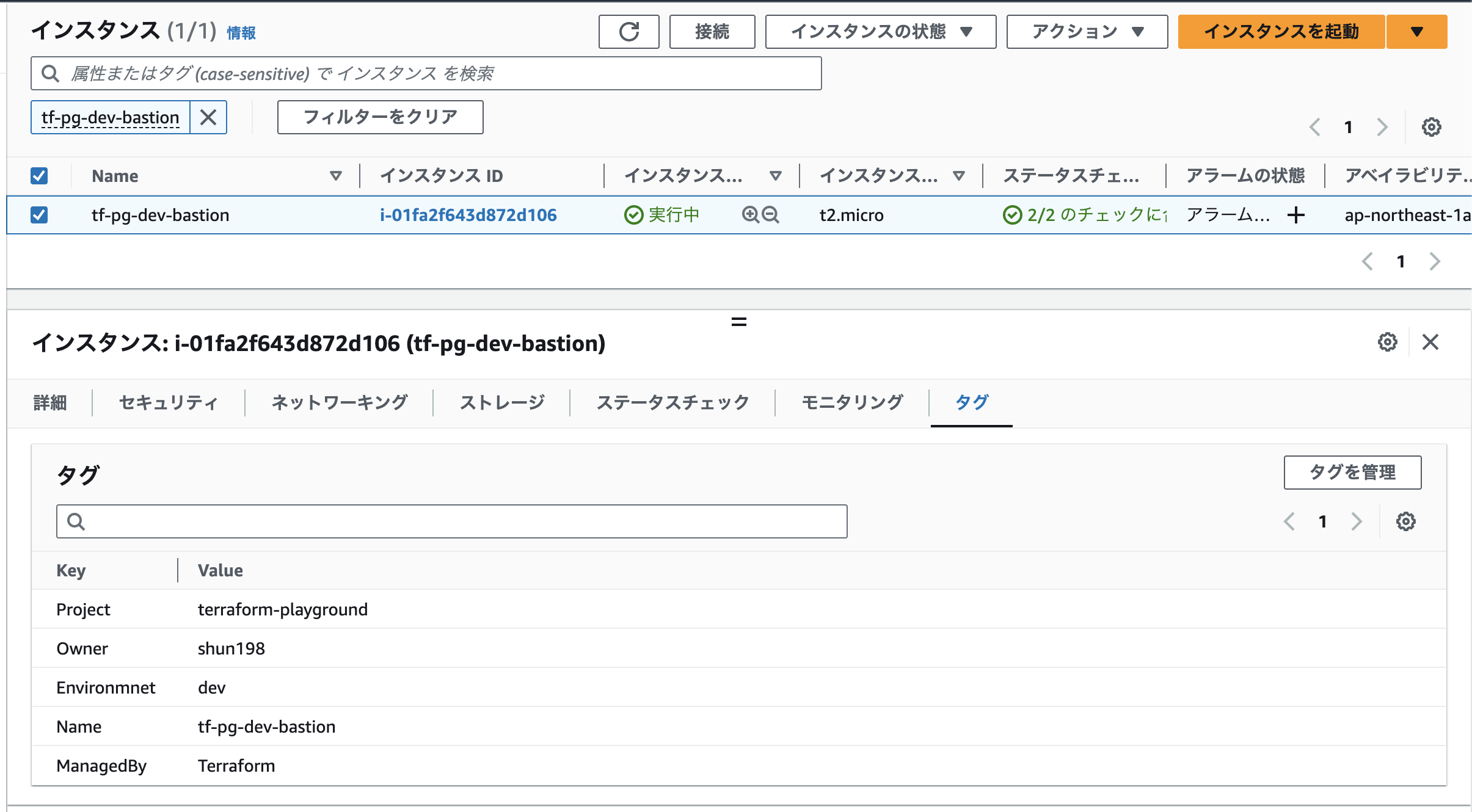Expand the launch instance orange dropdown arrow
Image resolution: width=1472 pixels, height=812 pixels.
(x=1417, y=31)
